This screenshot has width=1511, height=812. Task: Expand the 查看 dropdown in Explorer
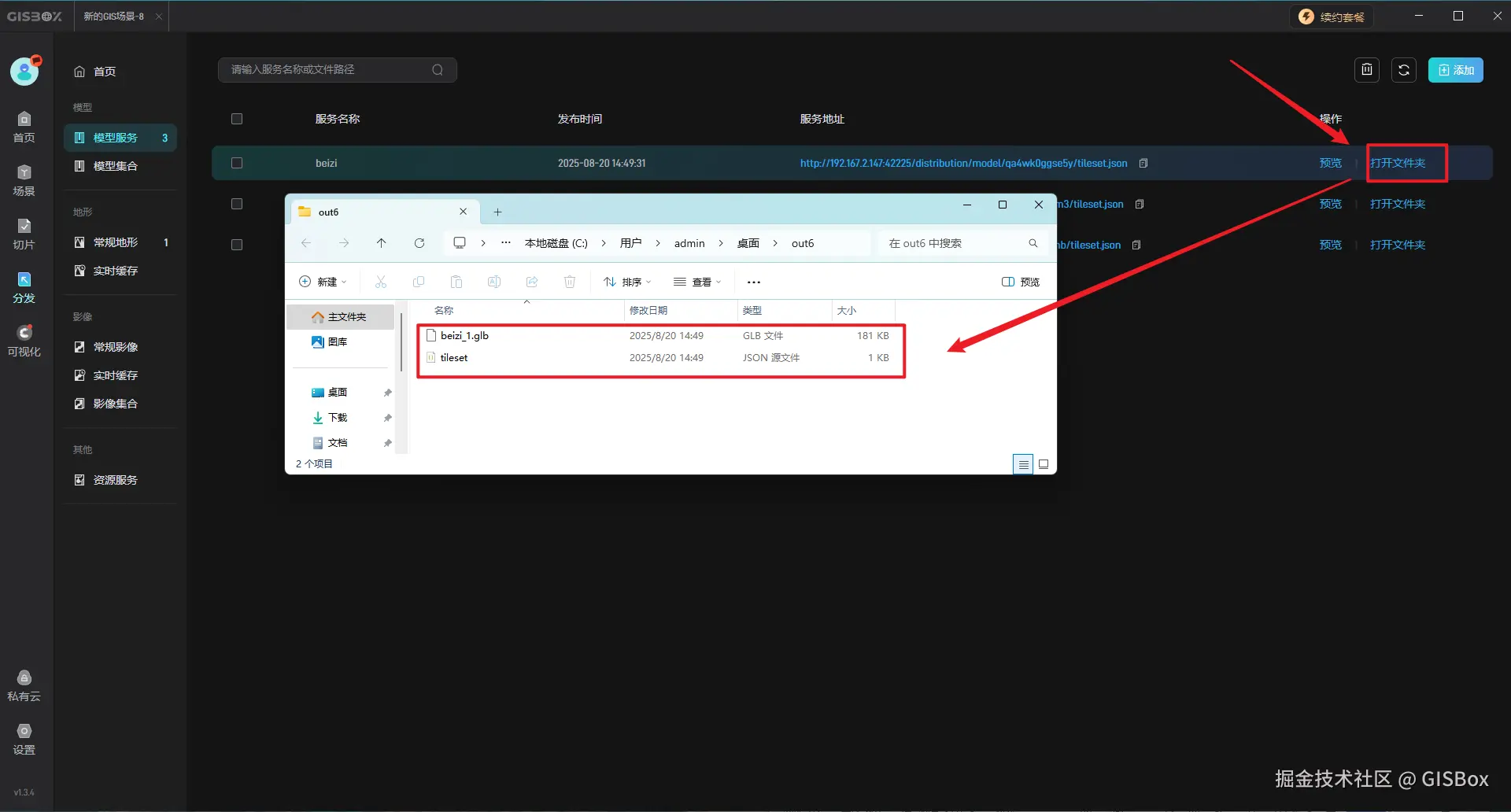(697, 282)
